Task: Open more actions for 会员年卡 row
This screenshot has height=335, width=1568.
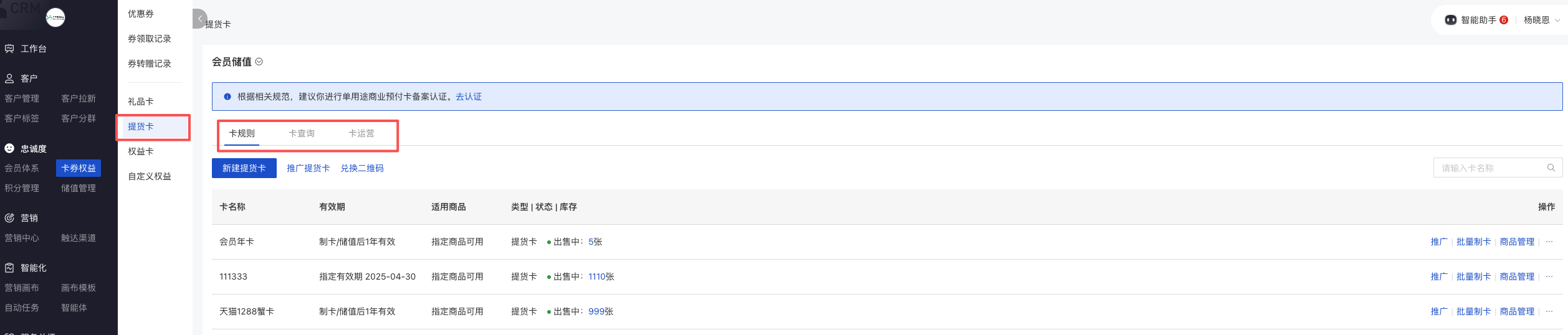Action: pyautogui.click(x=1549, y=242)
